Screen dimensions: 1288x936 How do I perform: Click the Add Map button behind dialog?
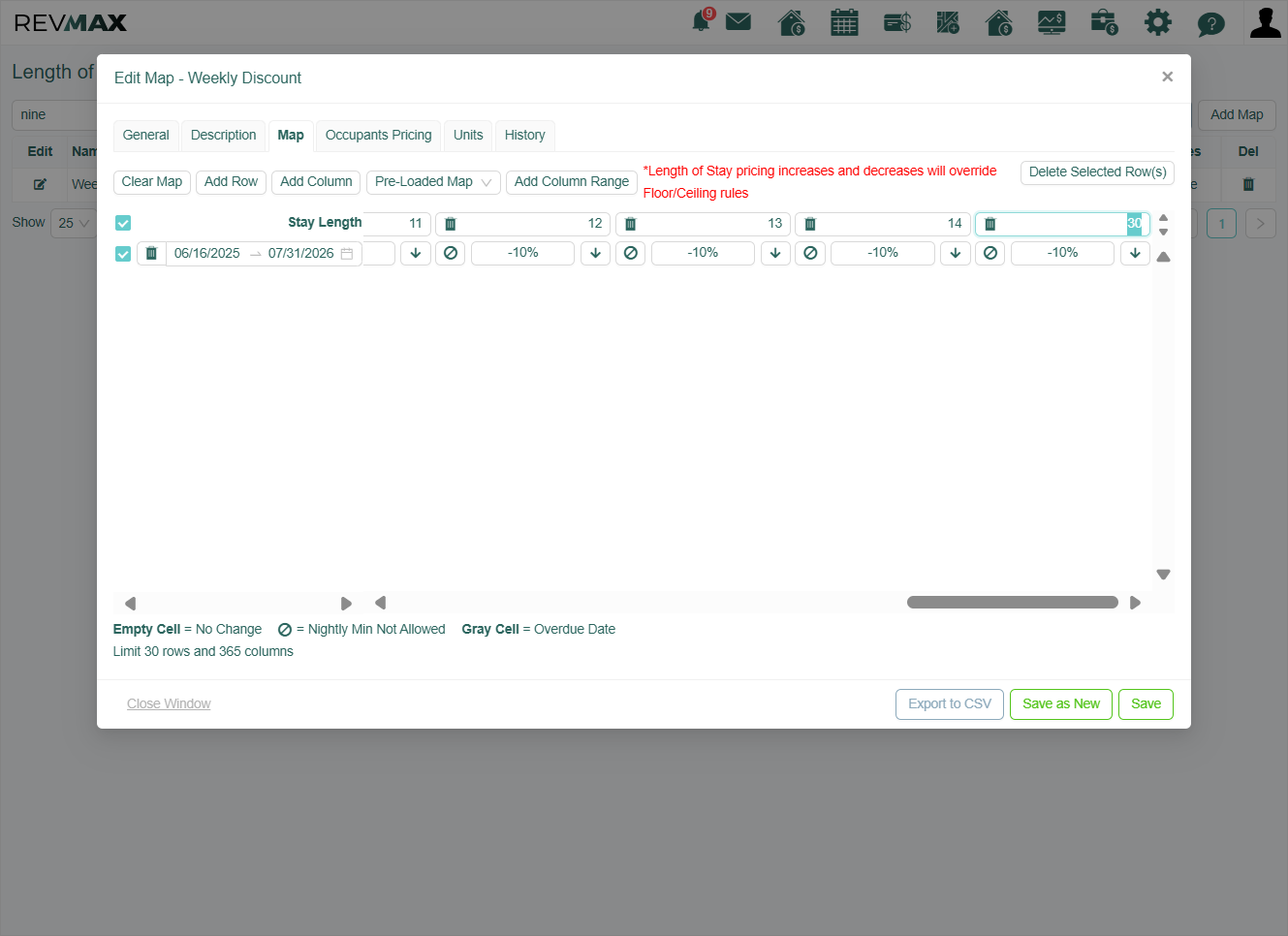click(x=1237, y=115)
